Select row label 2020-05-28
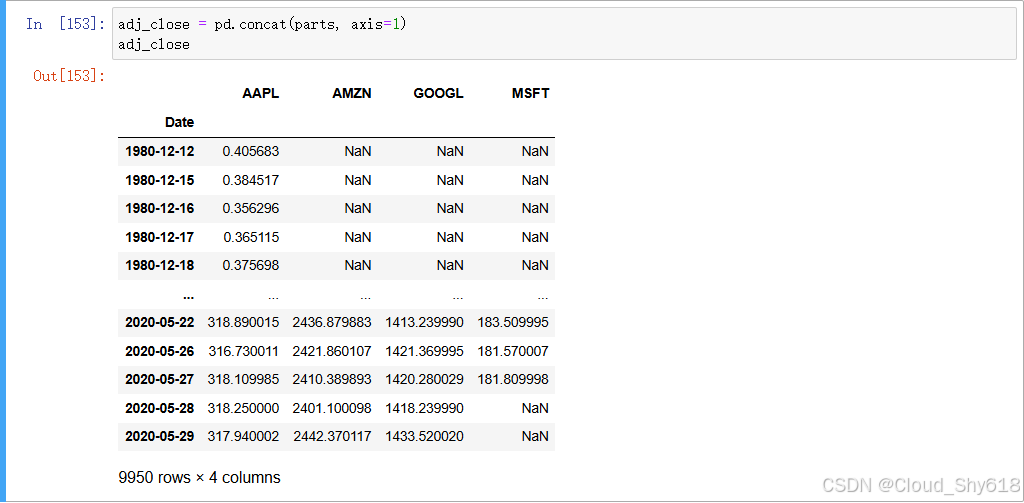Viewport: 1024px width, 503px height. click(159, 408)
